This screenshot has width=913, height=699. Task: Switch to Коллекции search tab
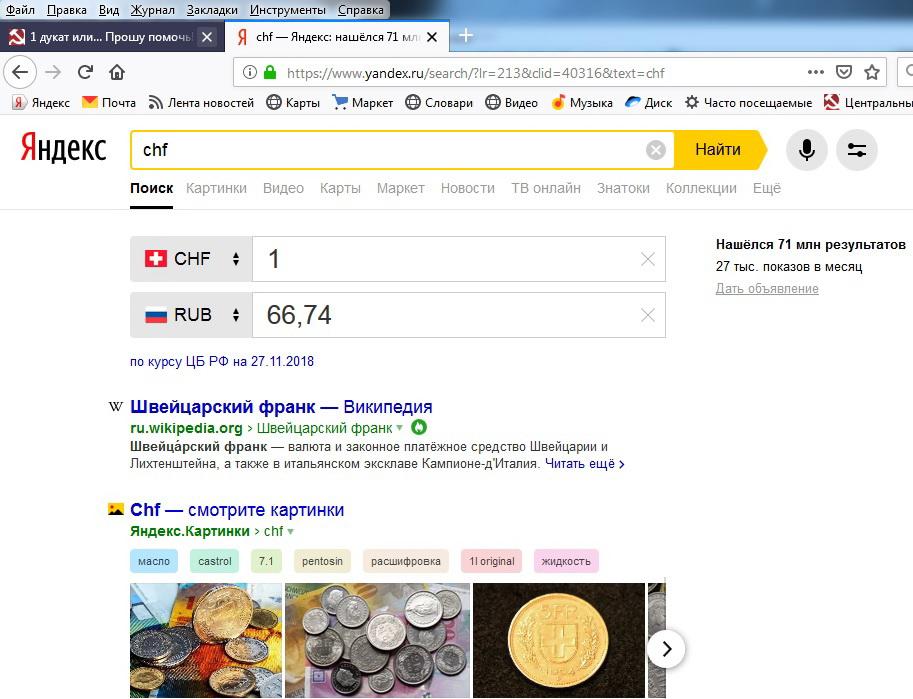701,188
